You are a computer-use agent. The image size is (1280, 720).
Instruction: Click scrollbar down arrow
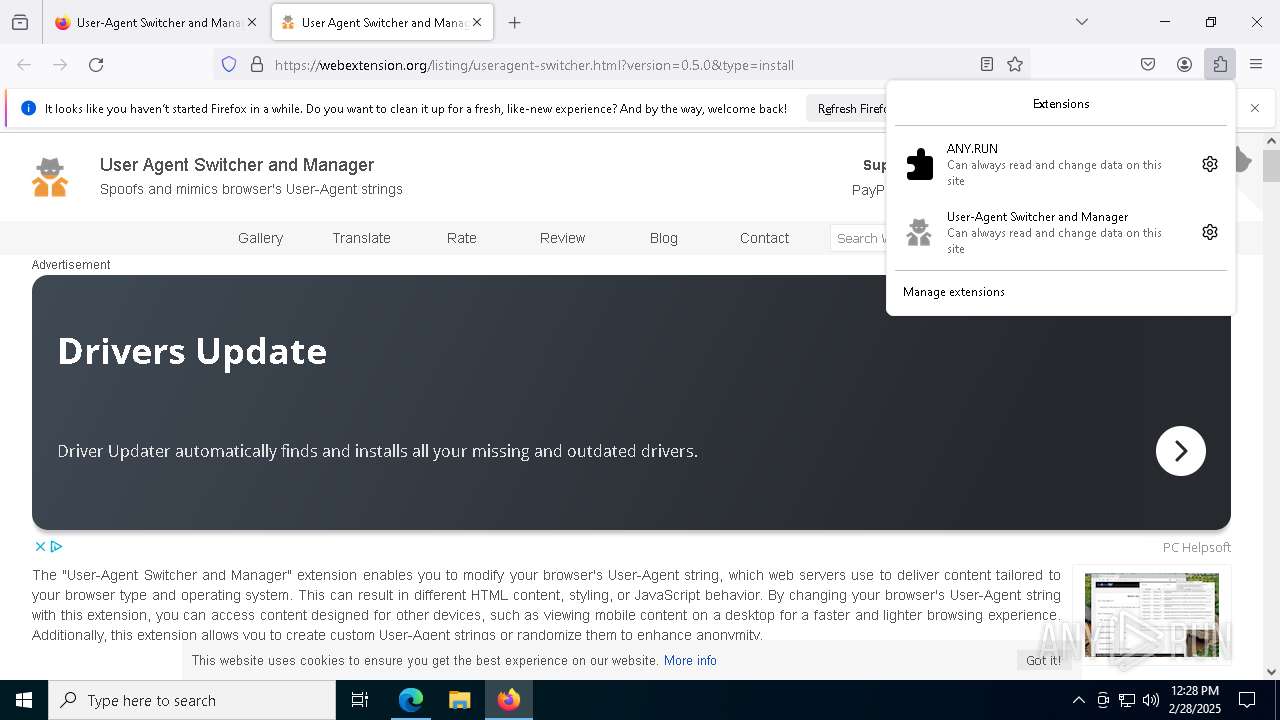1271,672
